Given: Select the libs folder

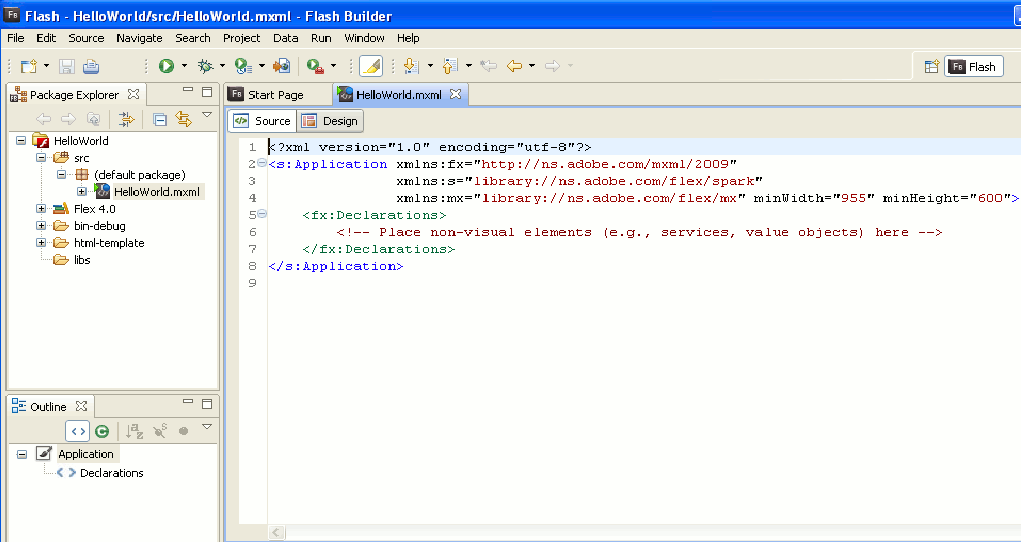Looking at the screenshot, I should tap(82, 259).
